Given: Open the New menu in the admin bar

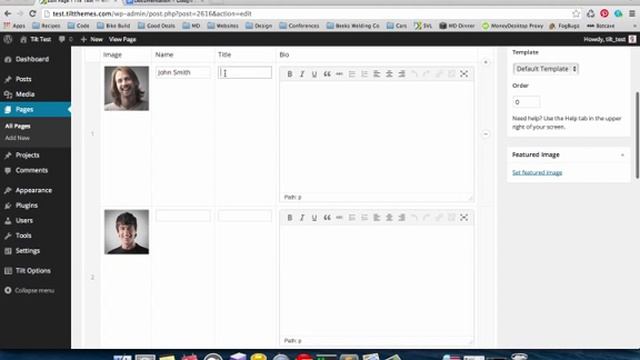Looking at the screenshot, I should point(92,39).
